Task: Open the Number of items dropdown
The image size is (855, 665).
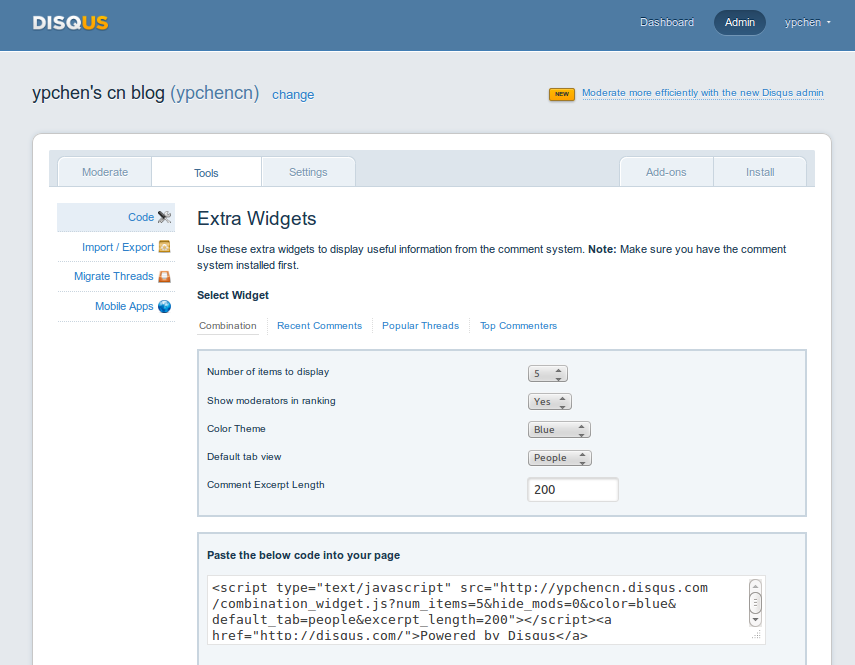Action: 547,373
